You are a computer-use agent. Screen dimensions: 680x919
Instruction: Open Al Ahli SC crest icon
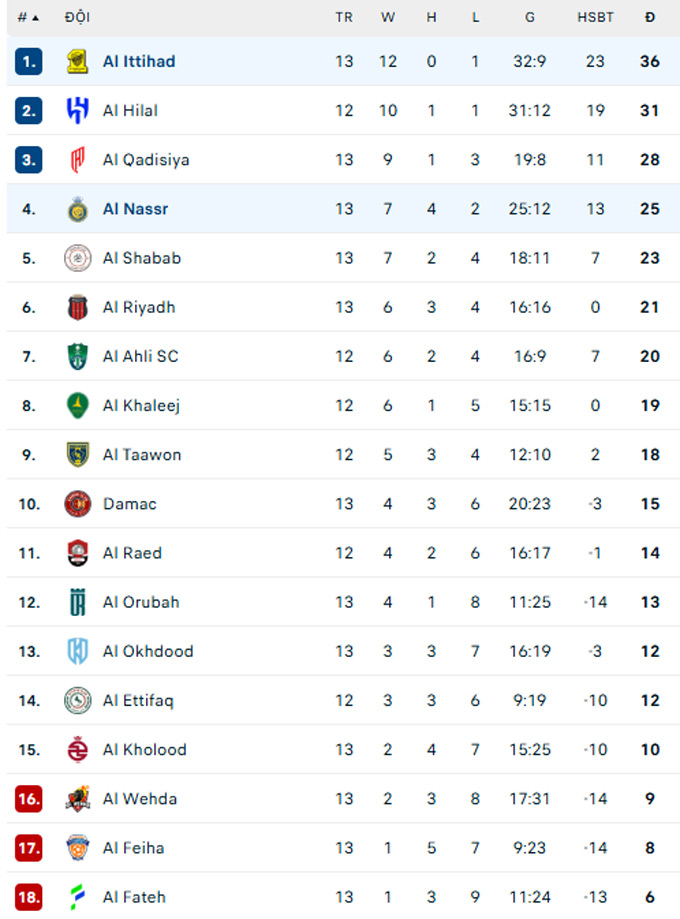[77, 356]
